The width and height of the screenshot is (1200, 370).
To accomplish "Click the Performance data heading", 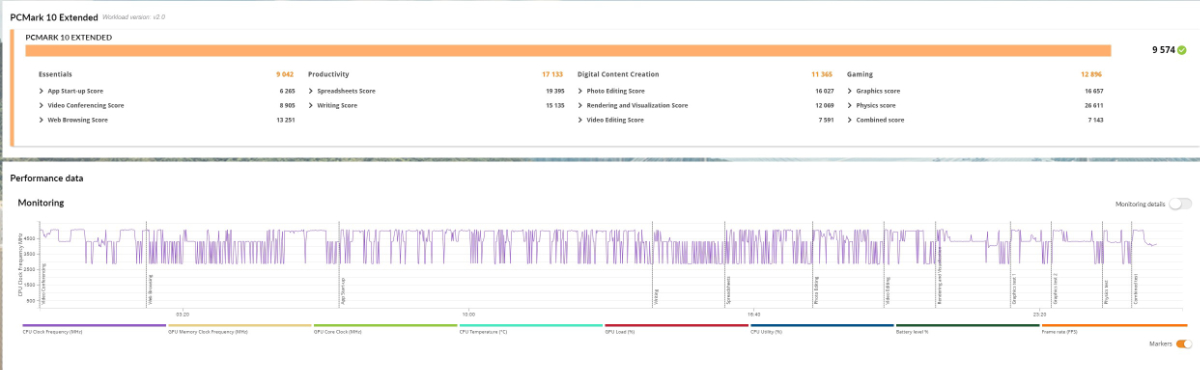I will (46, 178).
